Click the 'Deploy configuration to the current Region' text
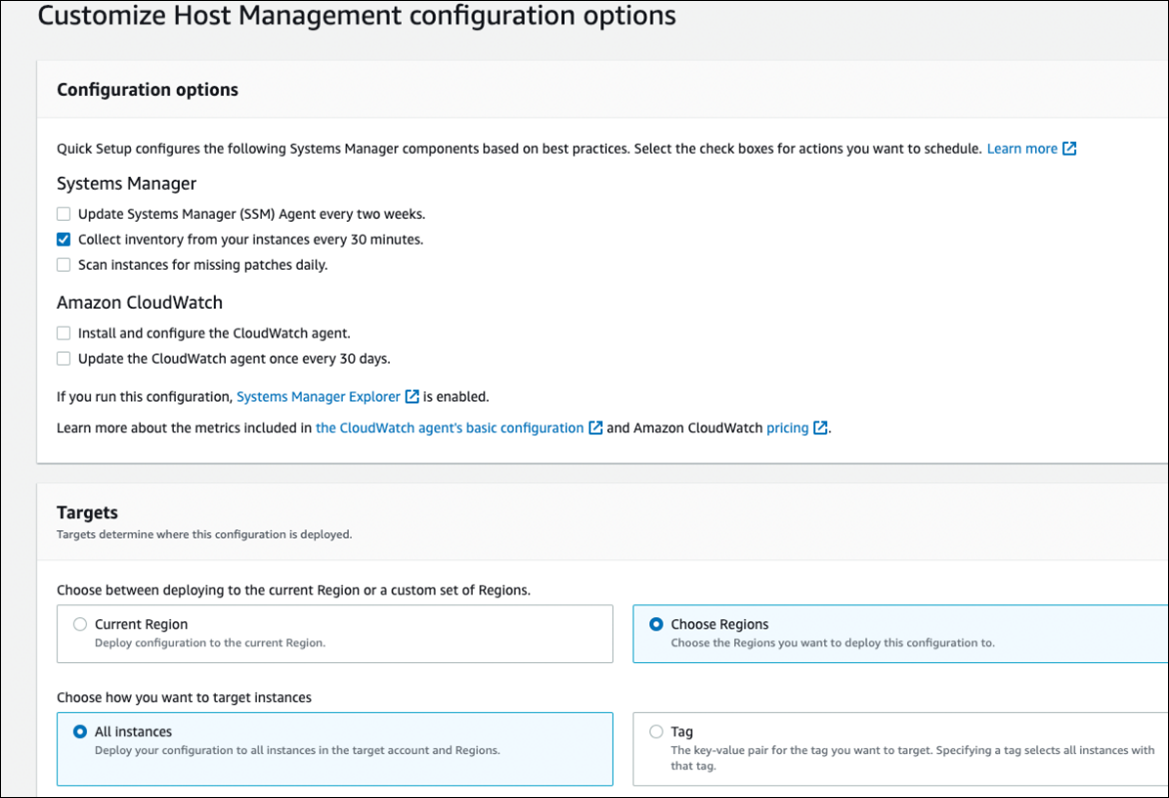This screenshot has height=798, width=1169. (210, 643)
